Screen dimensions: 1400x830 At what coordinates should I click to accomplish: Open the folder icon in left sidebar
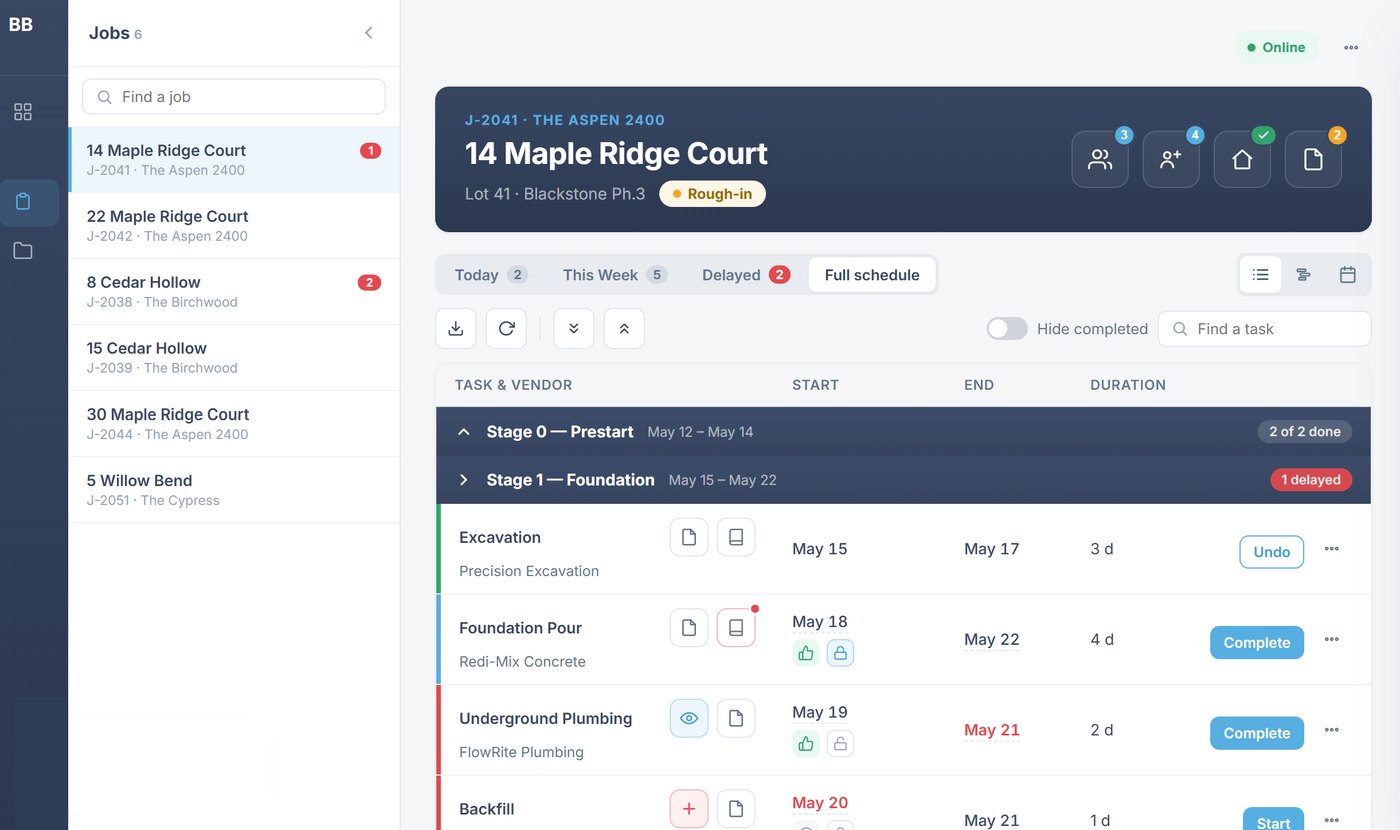click(x=23, y=251)
